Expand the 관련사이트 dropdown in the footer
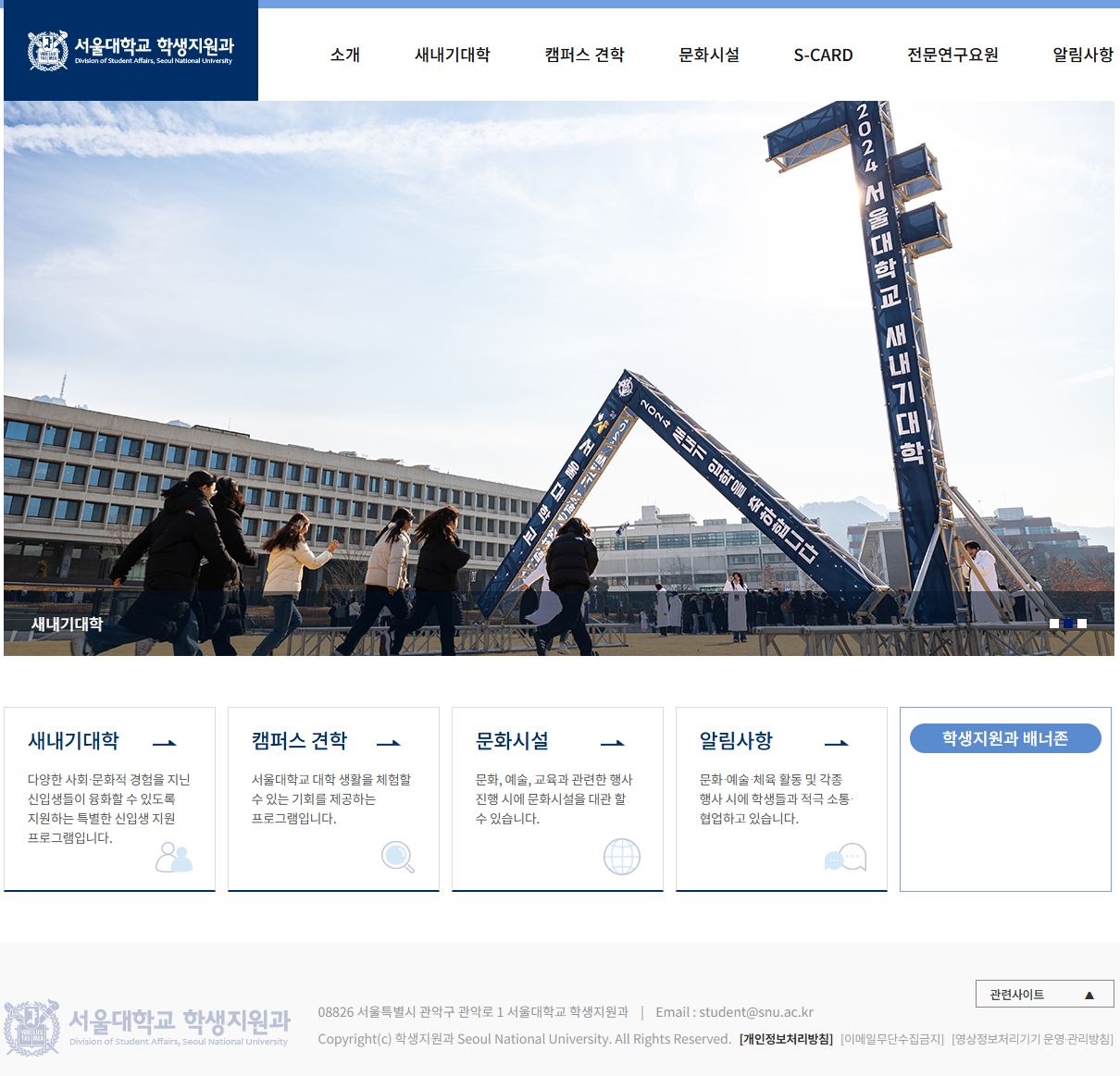The width and height of the screenshot is (1120, 1076). click(x=1045, y=994)
